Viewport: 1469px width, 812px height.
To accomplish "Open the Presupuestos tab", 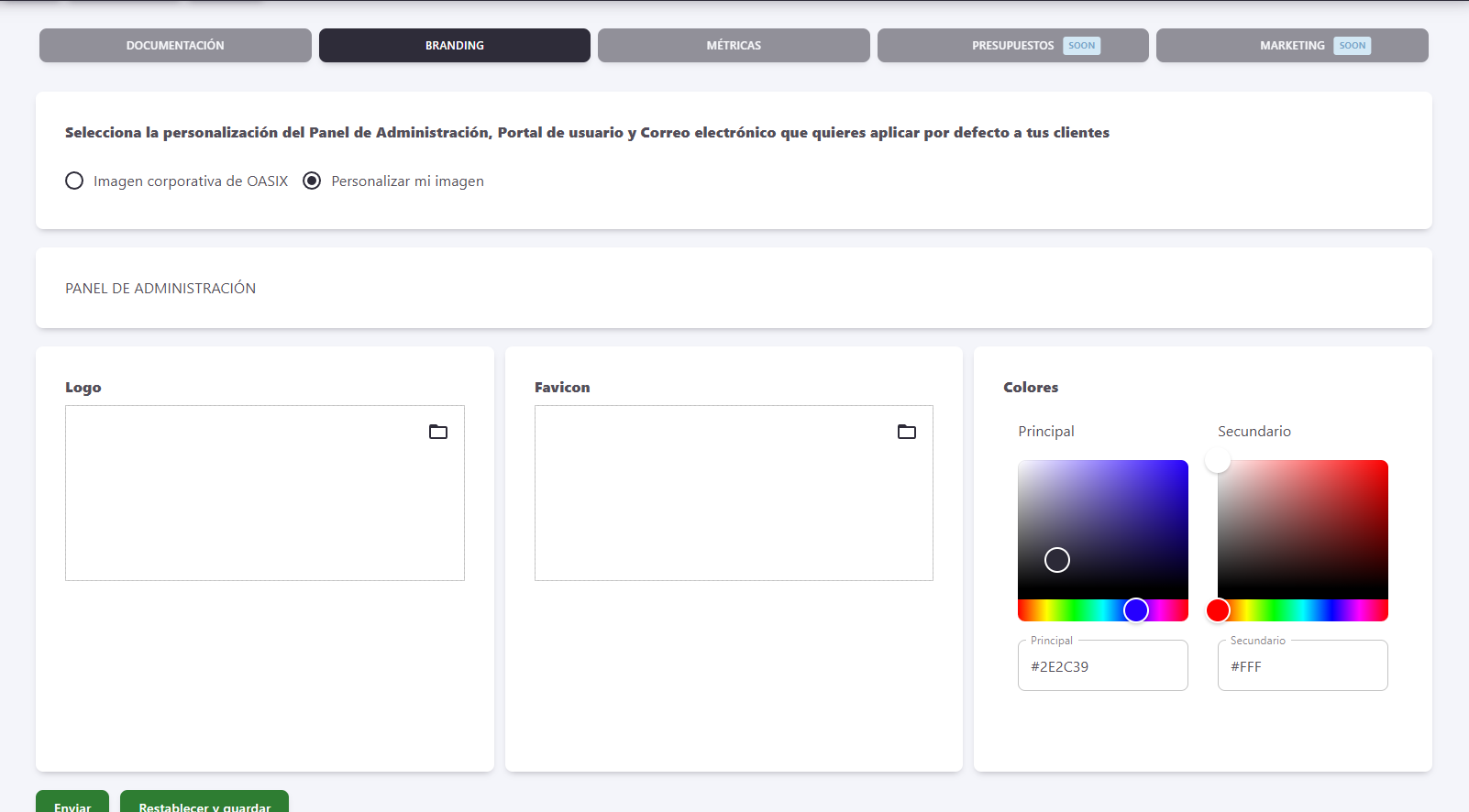I will pyautogui.click(x=1012, y=46).
